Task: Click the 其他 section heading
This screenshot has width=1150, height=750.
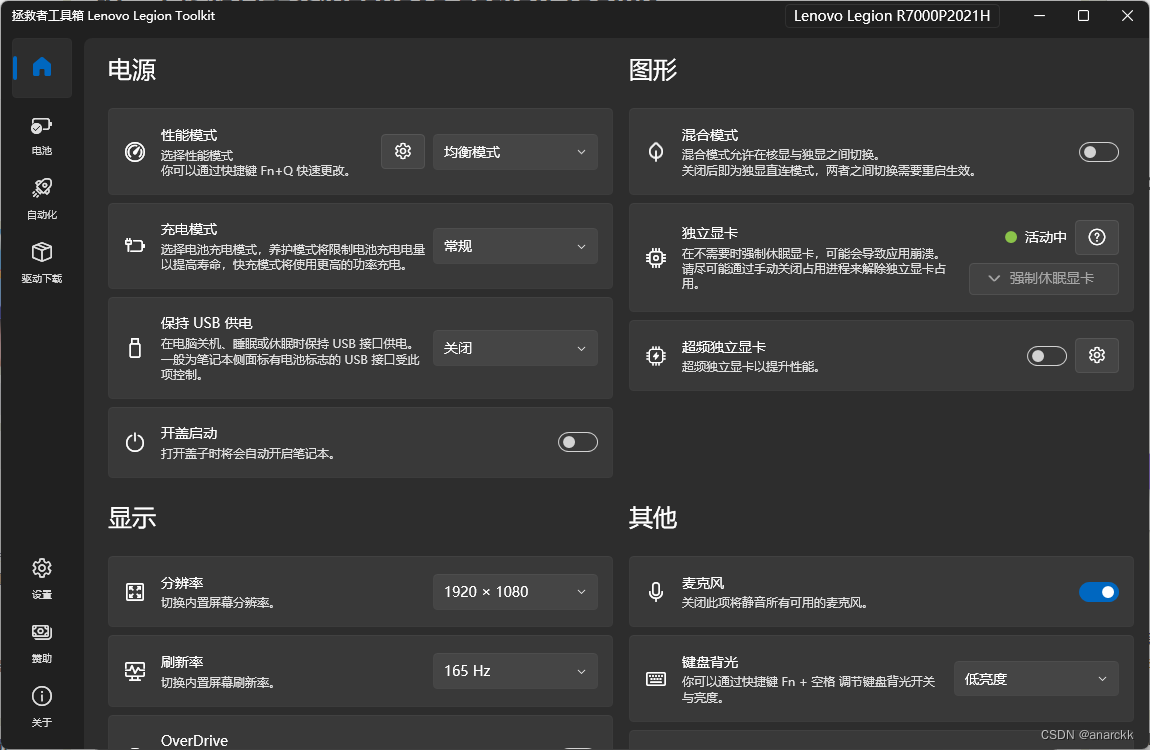Action: coord(653,518)
